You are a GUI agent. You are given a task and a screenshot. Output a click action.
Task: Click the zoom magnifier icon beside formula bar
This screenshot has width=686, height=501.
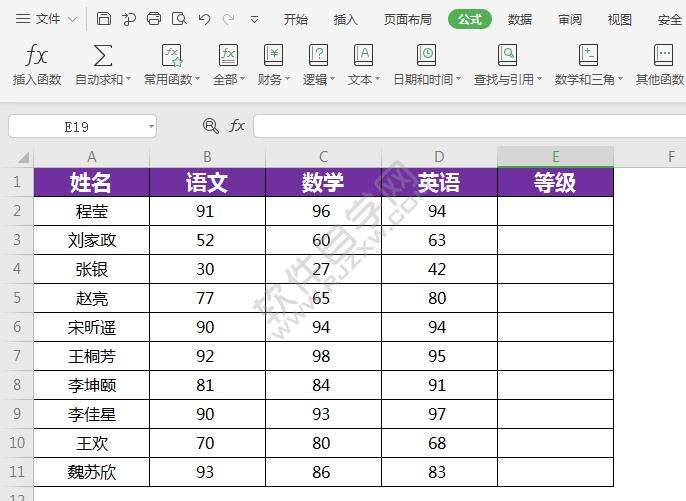[210, 126]
